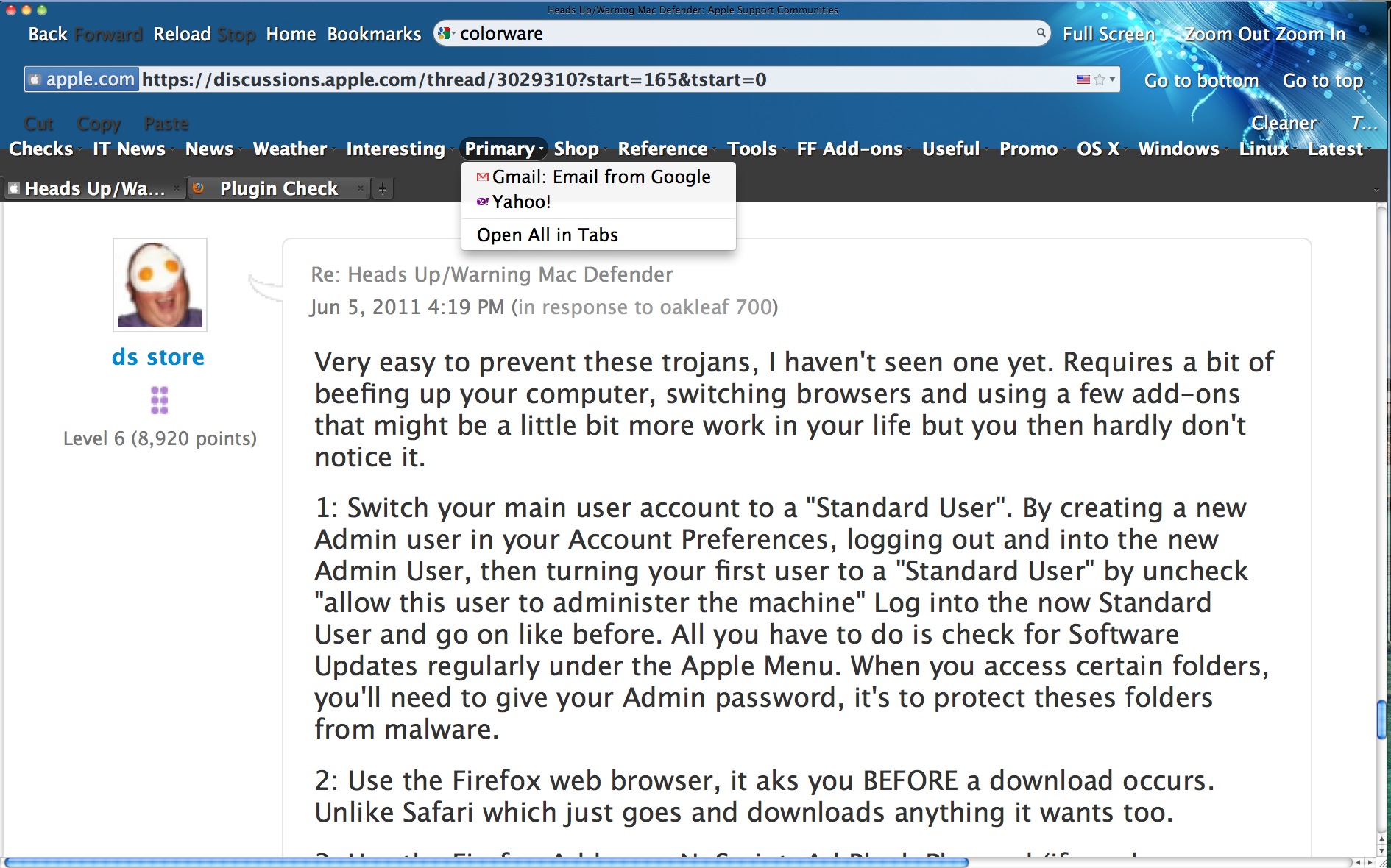
Task: Choose Open All in Tabs
Action: tap(547, 235)
